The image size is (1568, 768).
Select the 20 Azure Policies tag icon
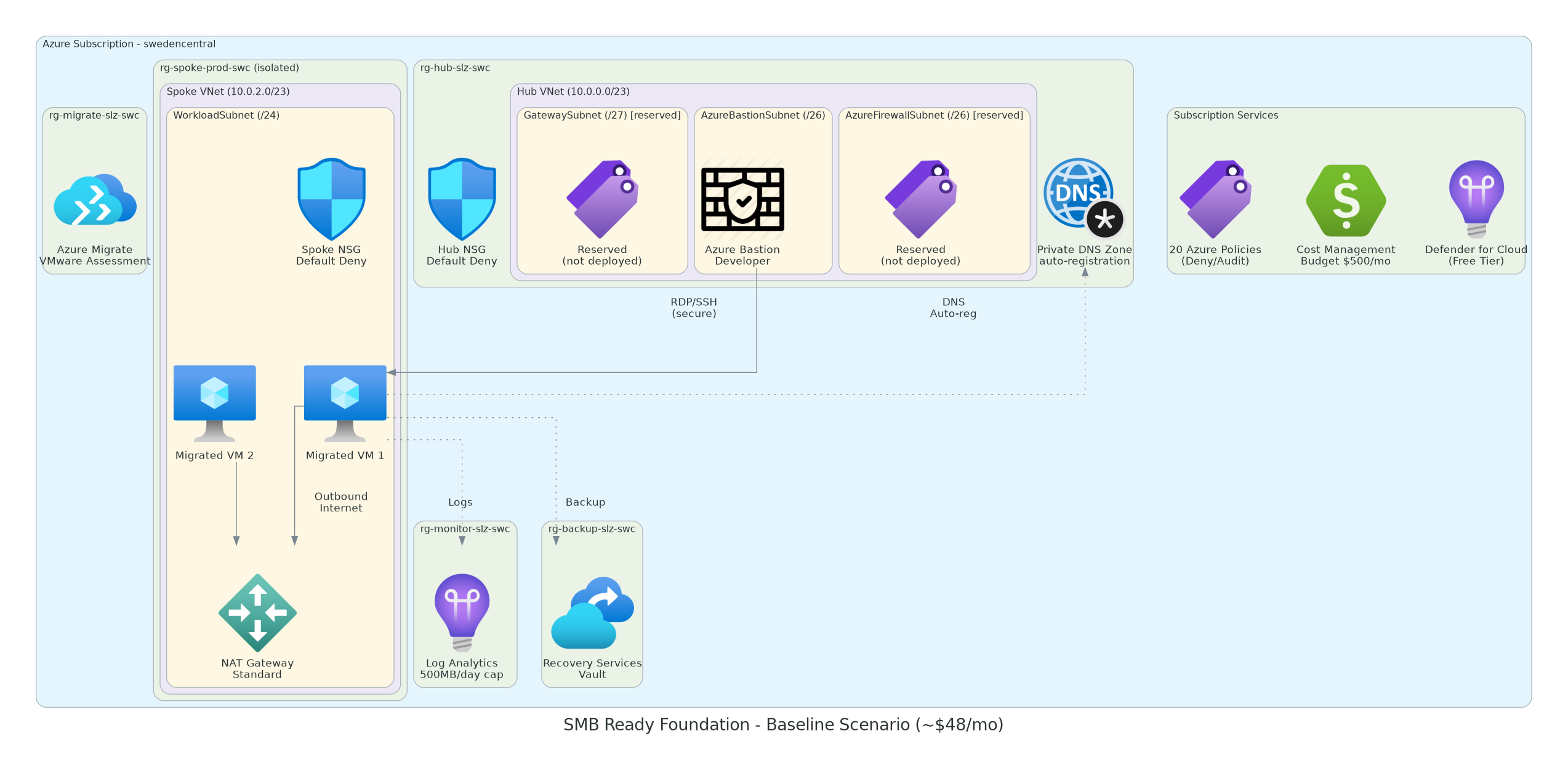(x=1215, y=200)
